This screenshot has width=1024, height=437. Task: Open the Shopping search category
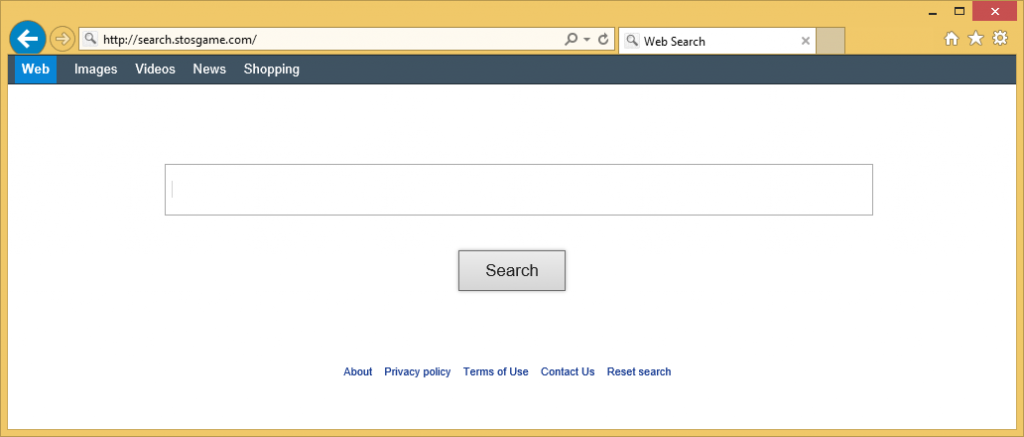coord(271,69)
